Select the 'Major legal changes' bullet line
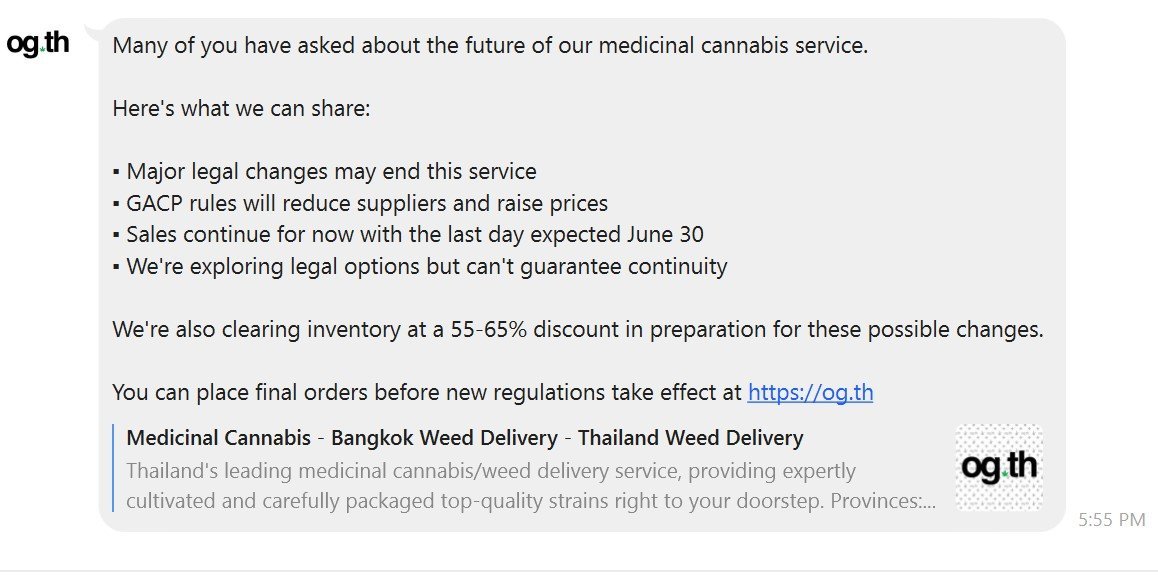The width and height of the screenshot is (1158, 577). (325, 171)
